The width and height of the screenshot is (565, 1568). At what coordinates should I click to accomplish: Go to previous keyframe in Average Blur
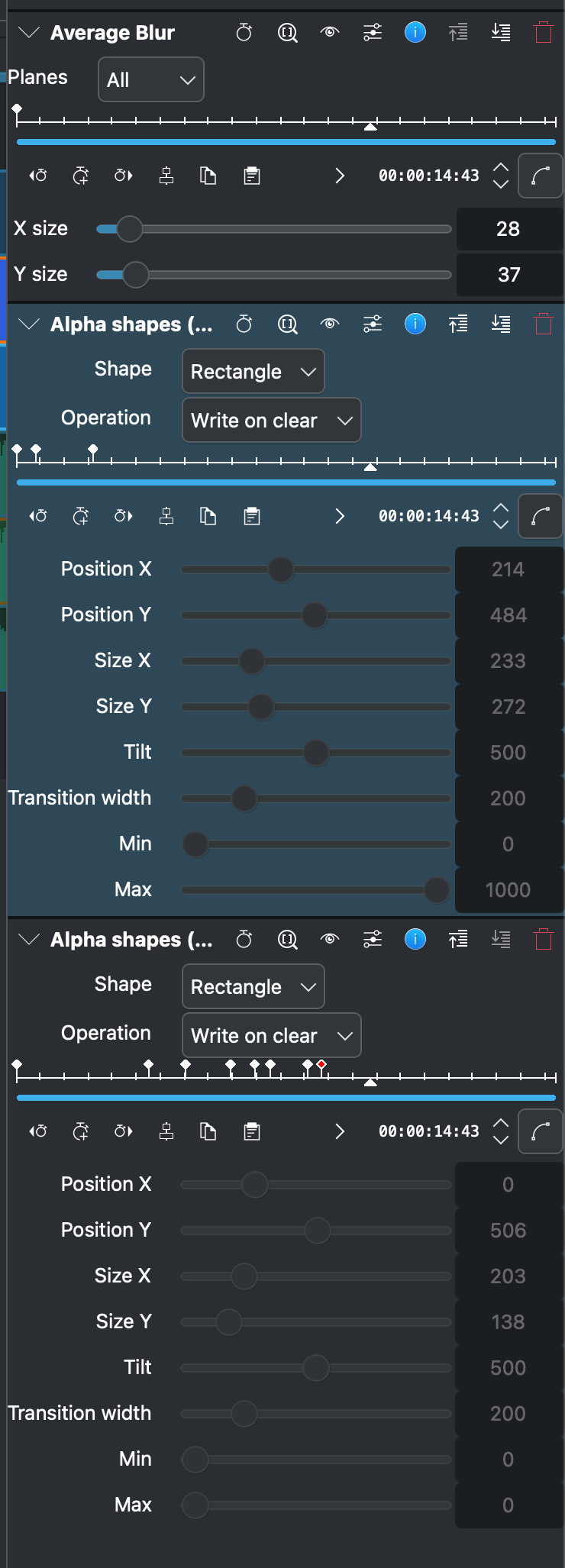[38, 176]
